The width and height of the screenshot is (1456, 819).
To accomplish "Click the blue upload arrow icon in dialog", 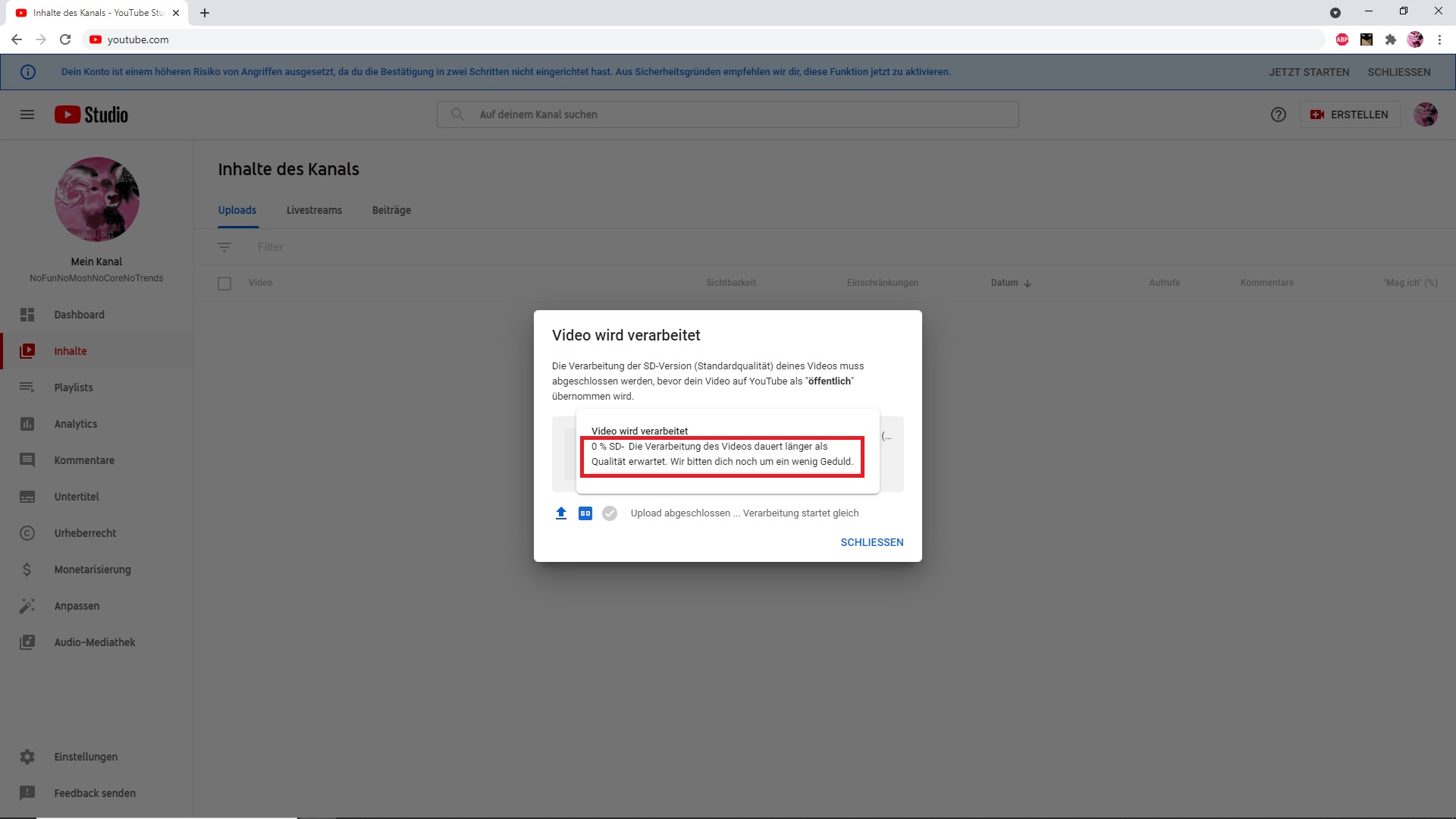I will pyautogui.click(x=561, y=513).
